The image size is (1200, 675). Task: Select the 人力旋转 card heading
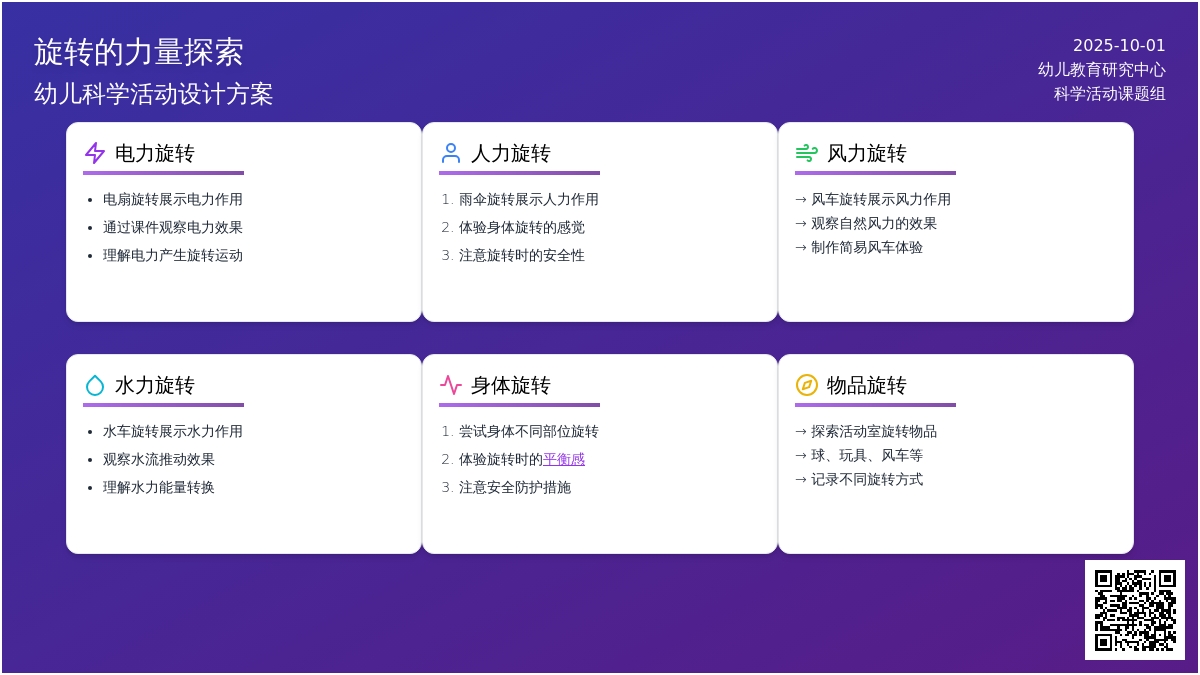[511, 154]
